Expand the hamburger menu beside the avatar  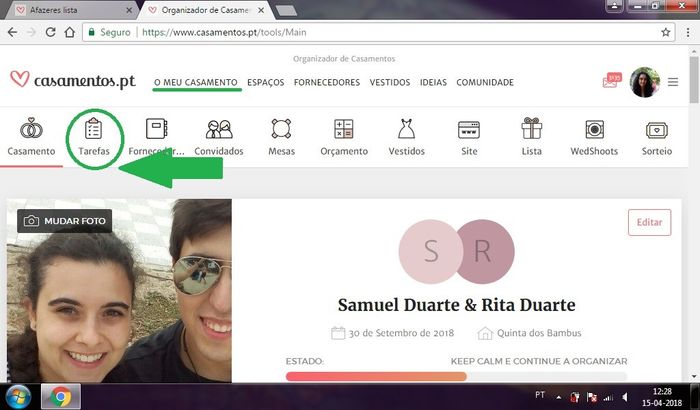pos(672,83)
